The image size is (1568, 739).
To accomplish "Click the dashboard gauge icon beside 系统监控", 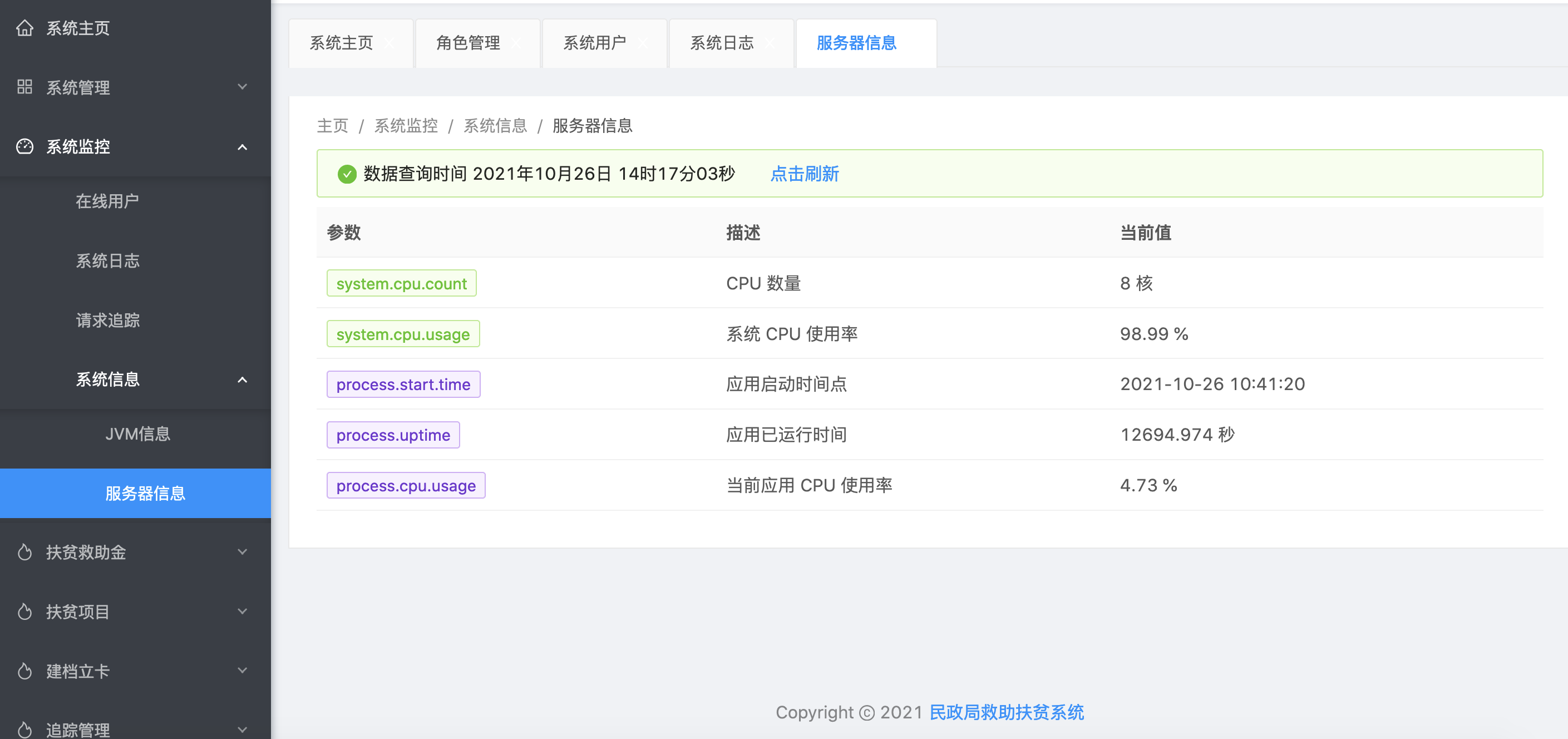I will (x=24, y=146).
